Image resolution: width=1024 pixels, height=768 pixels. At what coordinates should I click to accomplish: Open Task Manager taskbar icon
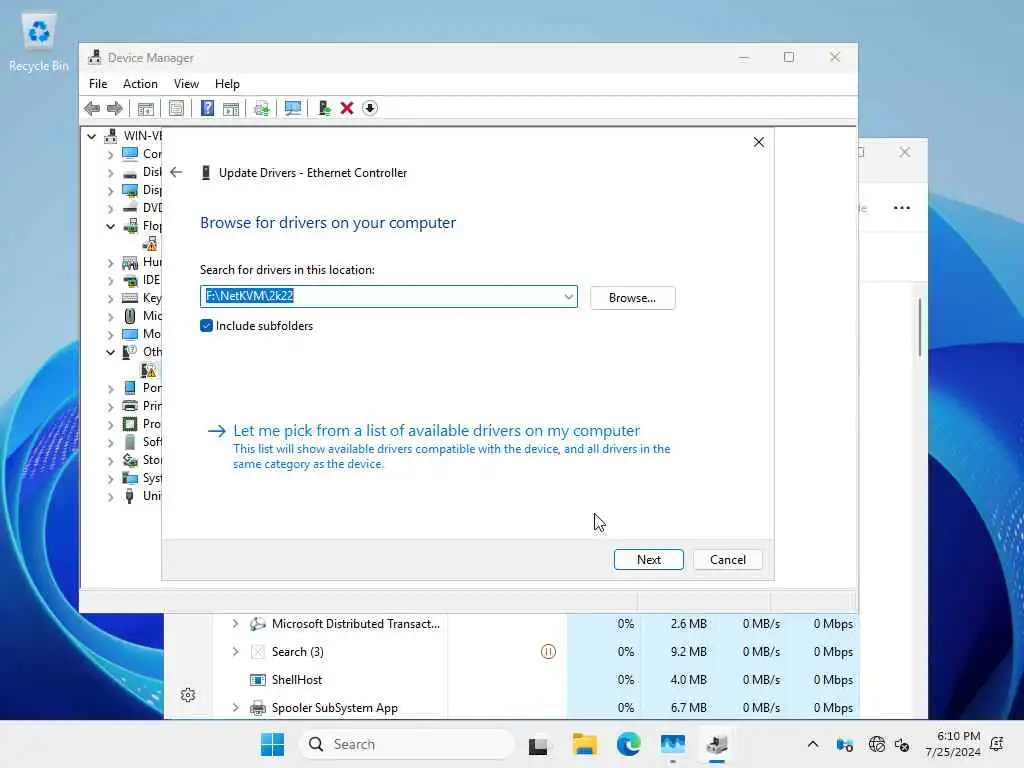673,744
